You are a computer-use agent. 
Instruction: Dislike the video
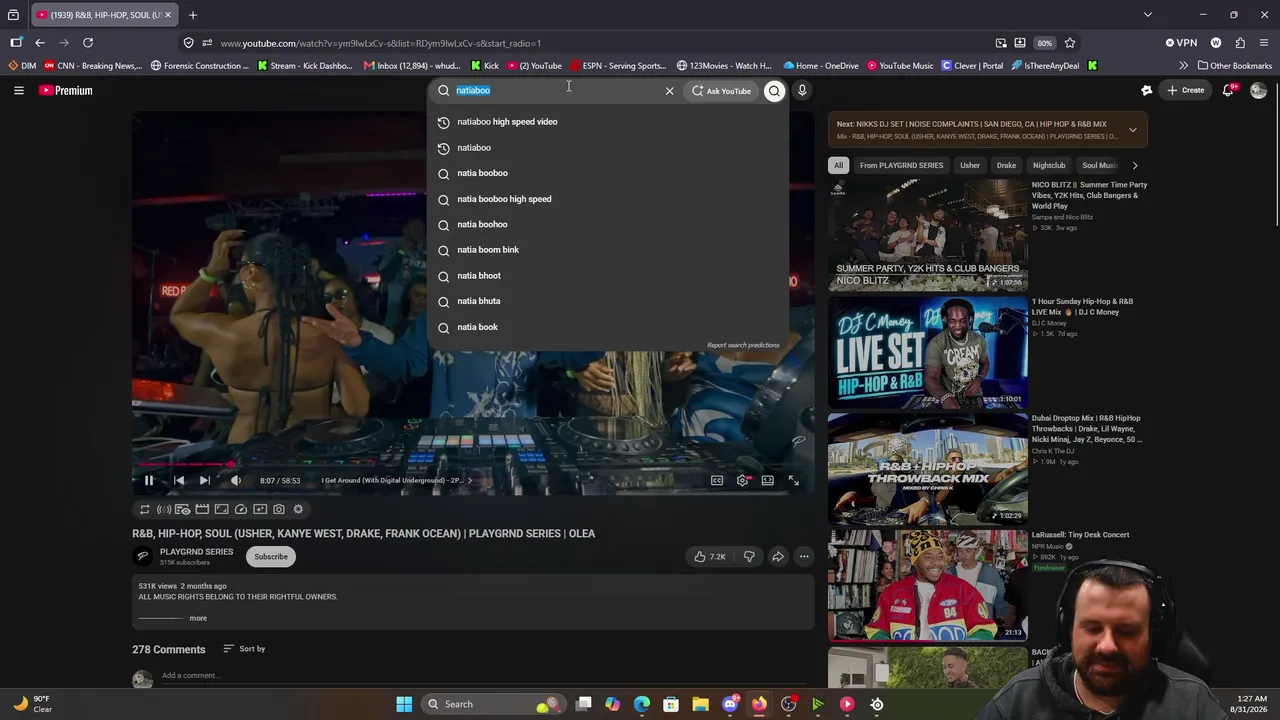click(x=749, y=557)
